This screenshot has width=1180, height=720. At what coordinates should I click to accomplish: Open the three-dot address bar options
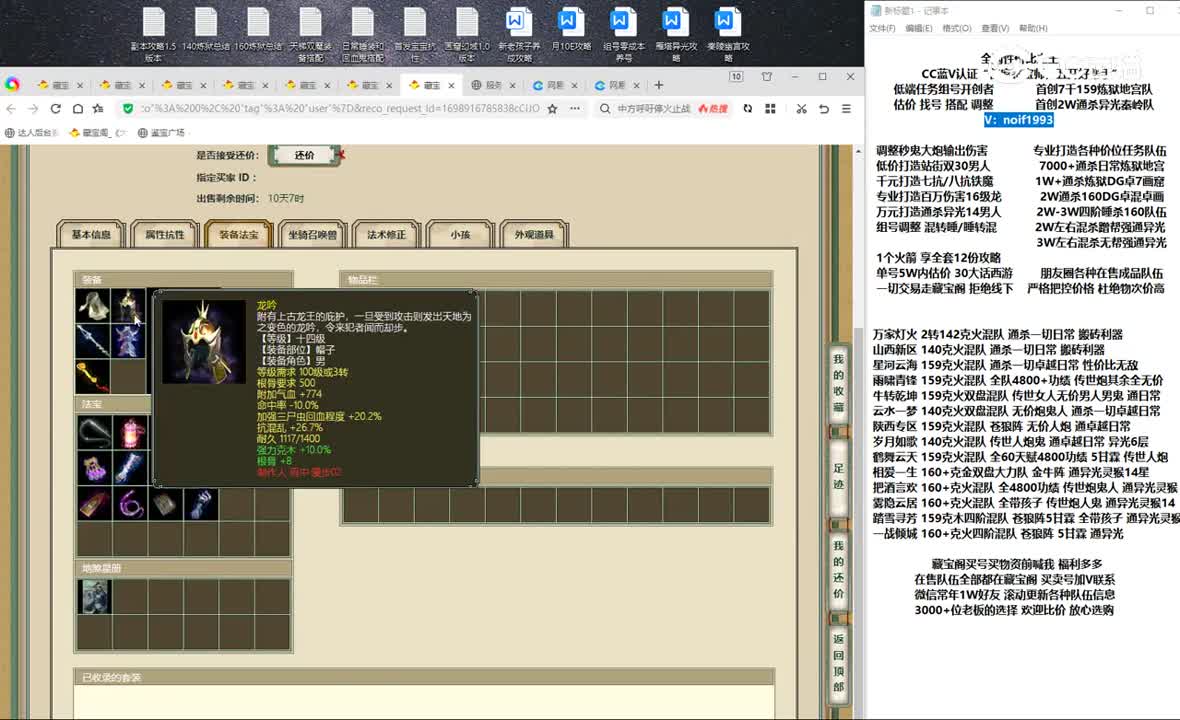coord(575,108)
